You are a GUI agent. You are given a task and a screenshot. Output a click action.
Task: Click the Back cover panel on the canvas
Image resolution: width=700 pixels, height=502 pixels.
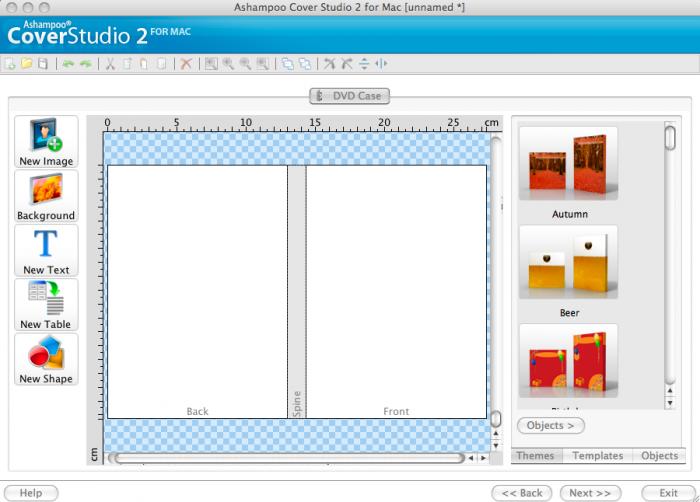[197, 292]
